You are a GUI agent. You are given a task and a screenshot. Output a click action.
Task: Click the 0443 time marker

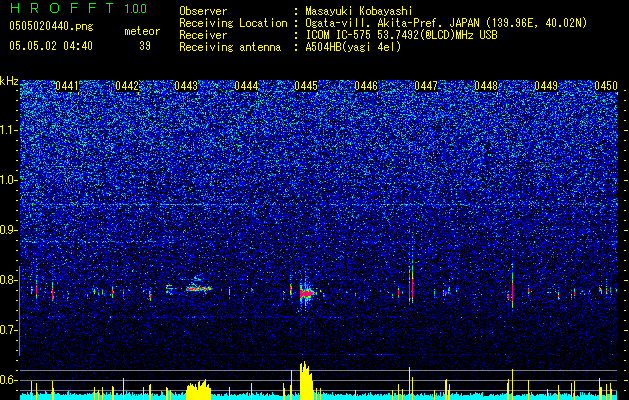186,86
